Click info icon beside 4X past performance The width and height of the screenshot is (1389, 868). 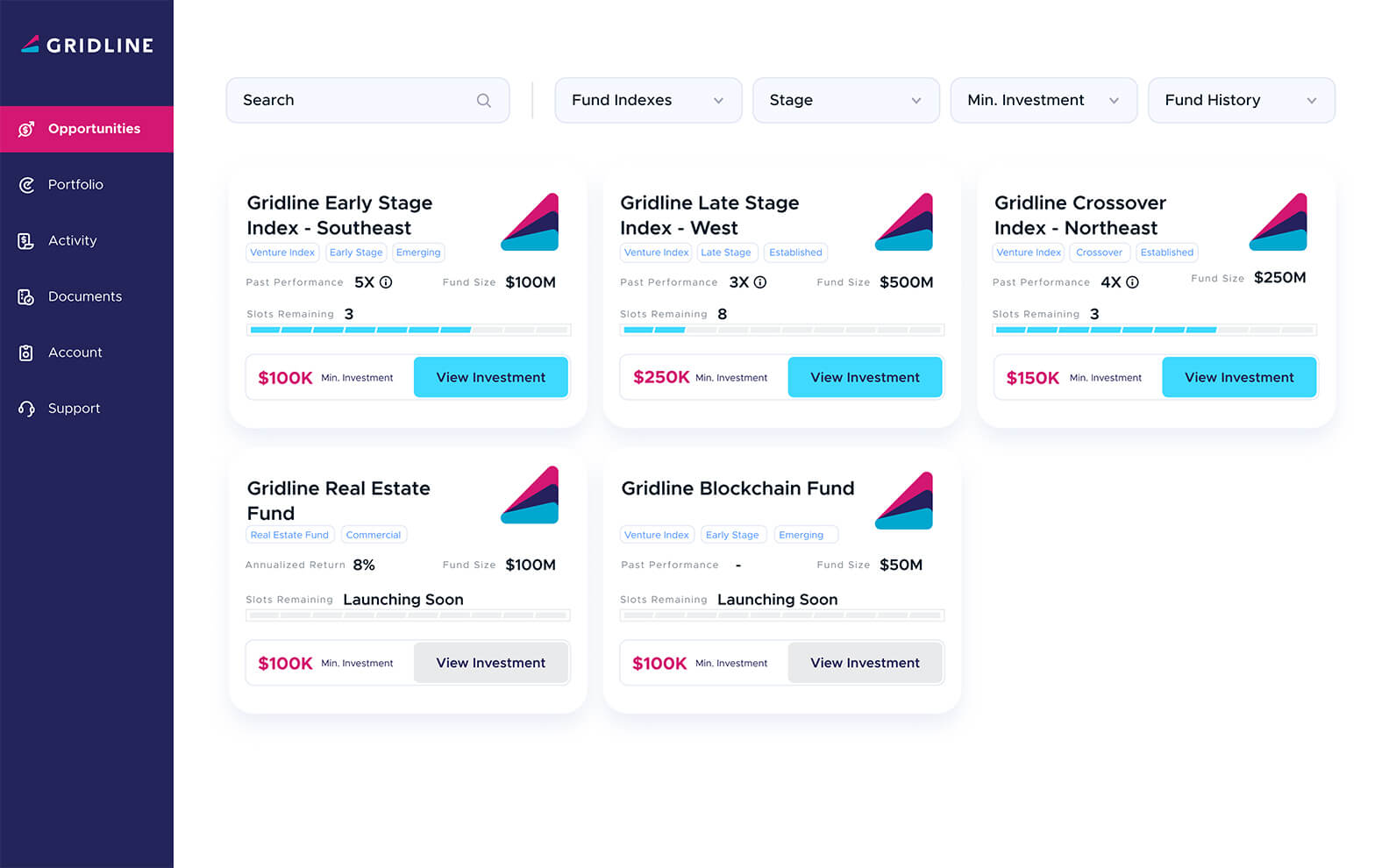[x=1132, y=282]
